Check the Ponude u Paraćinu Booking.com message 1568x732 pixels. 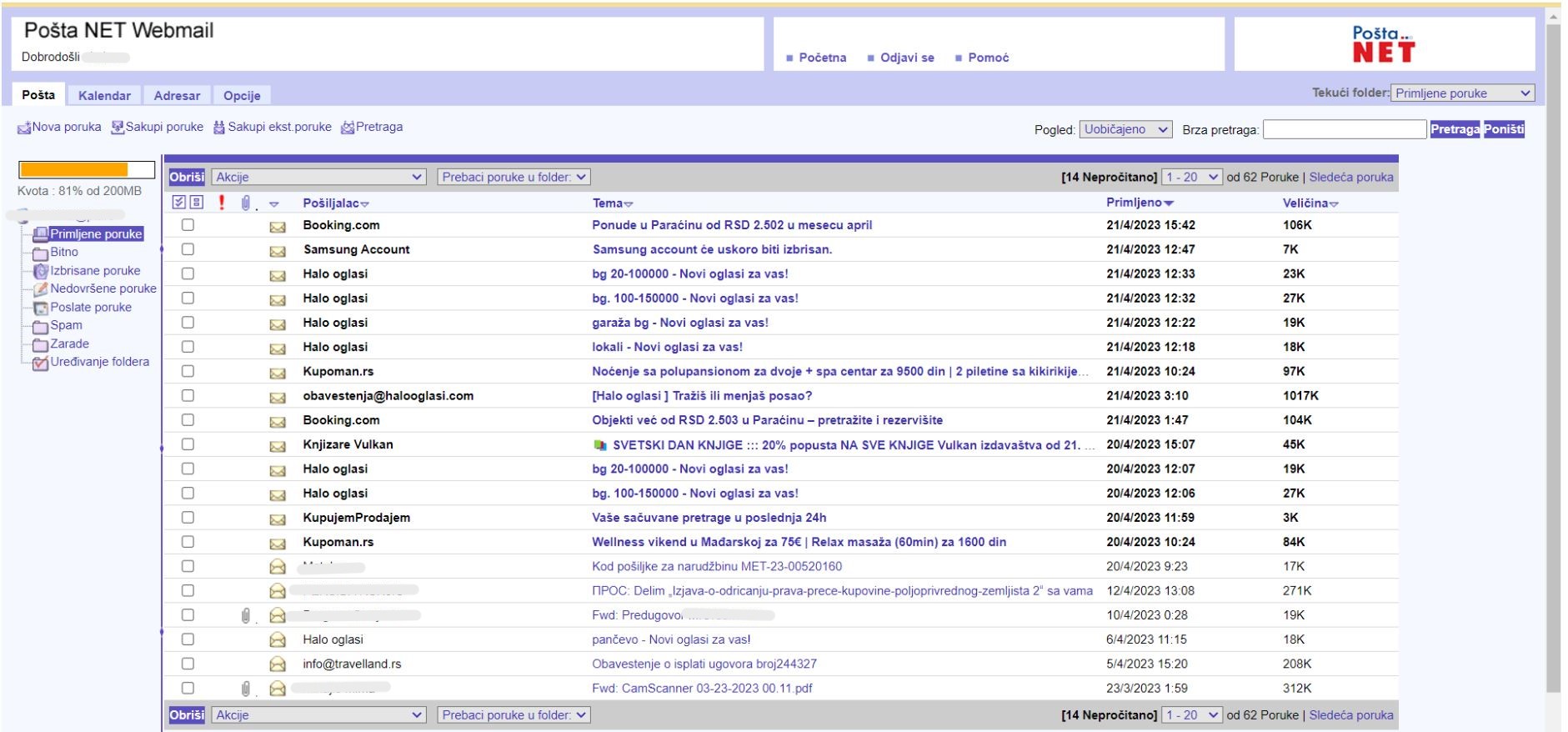coord(188,225)
